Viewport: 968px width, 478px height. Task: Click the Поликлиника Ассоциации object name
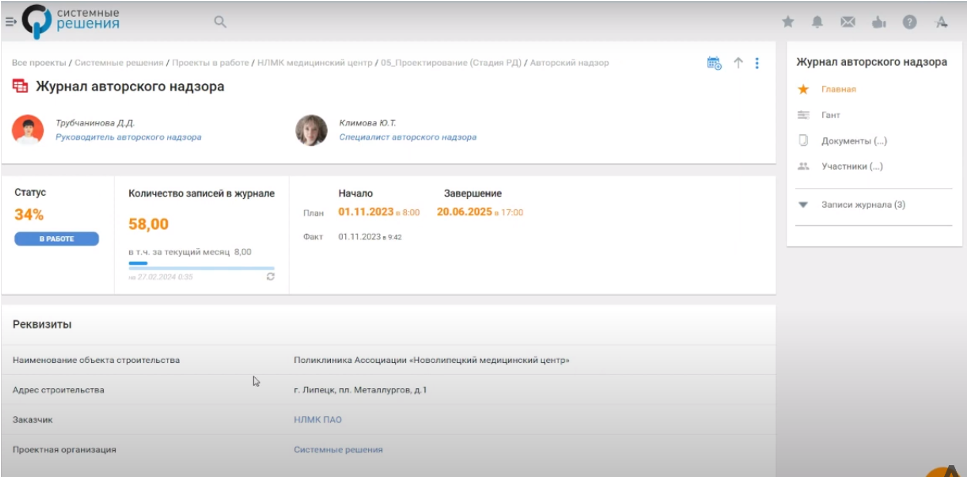click(432, 360)
